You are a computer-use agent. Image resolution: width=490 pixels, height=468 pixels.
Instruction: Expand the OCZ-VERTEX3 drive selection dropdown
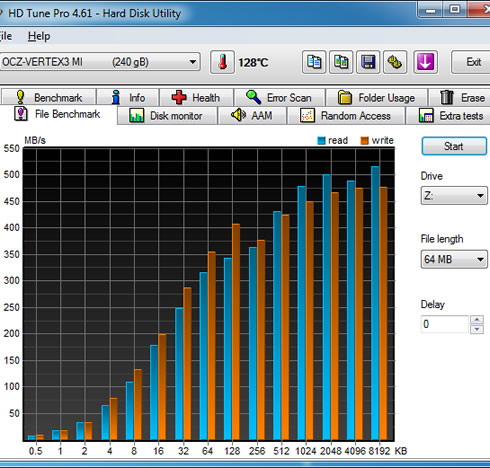click(x=99, y=62)
